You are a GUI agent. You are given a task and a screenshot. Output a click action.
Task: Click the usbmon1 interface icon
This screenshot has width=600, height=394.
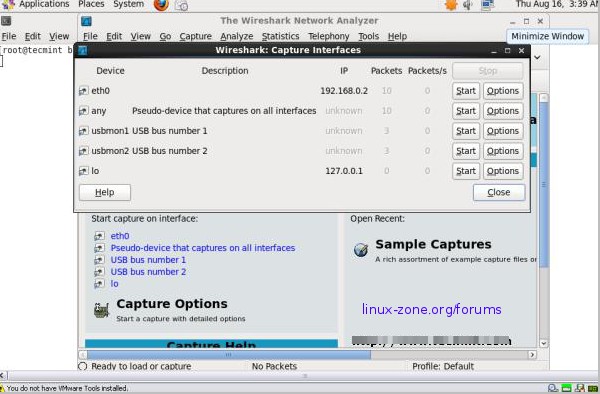(x=83, y=131)
